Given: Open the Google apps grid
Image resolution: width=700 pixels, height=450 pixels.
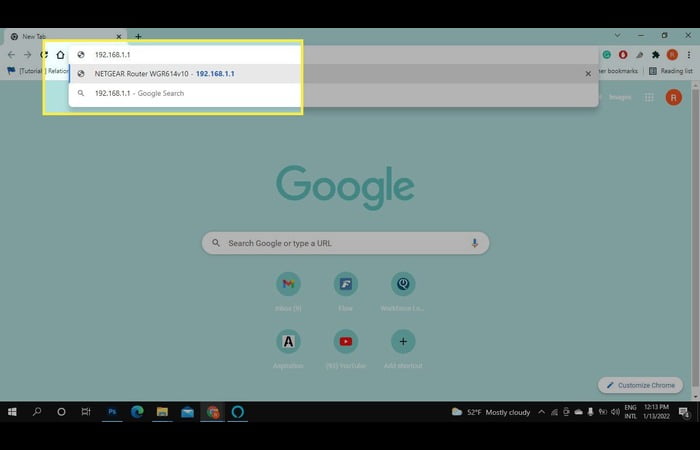Looking at the screenshot, I should click(649, 97).
